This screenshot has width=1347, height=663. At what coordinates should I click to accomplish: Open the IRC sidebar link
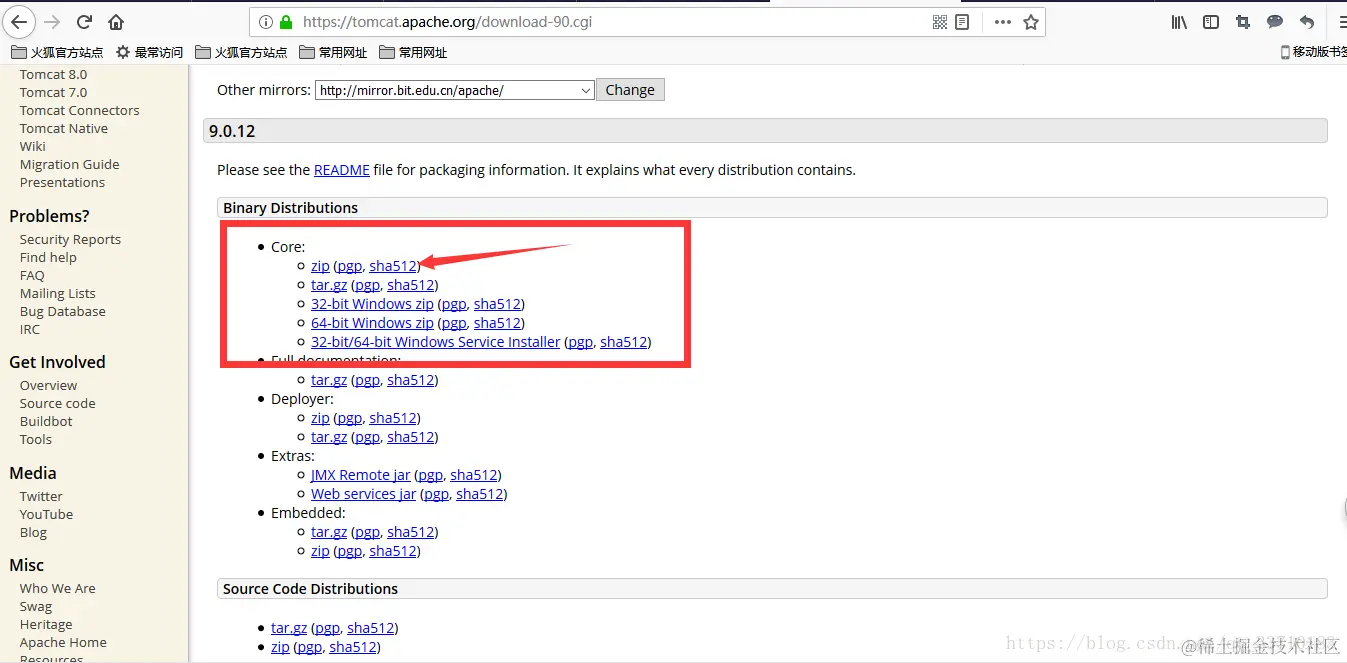point(30,329)
